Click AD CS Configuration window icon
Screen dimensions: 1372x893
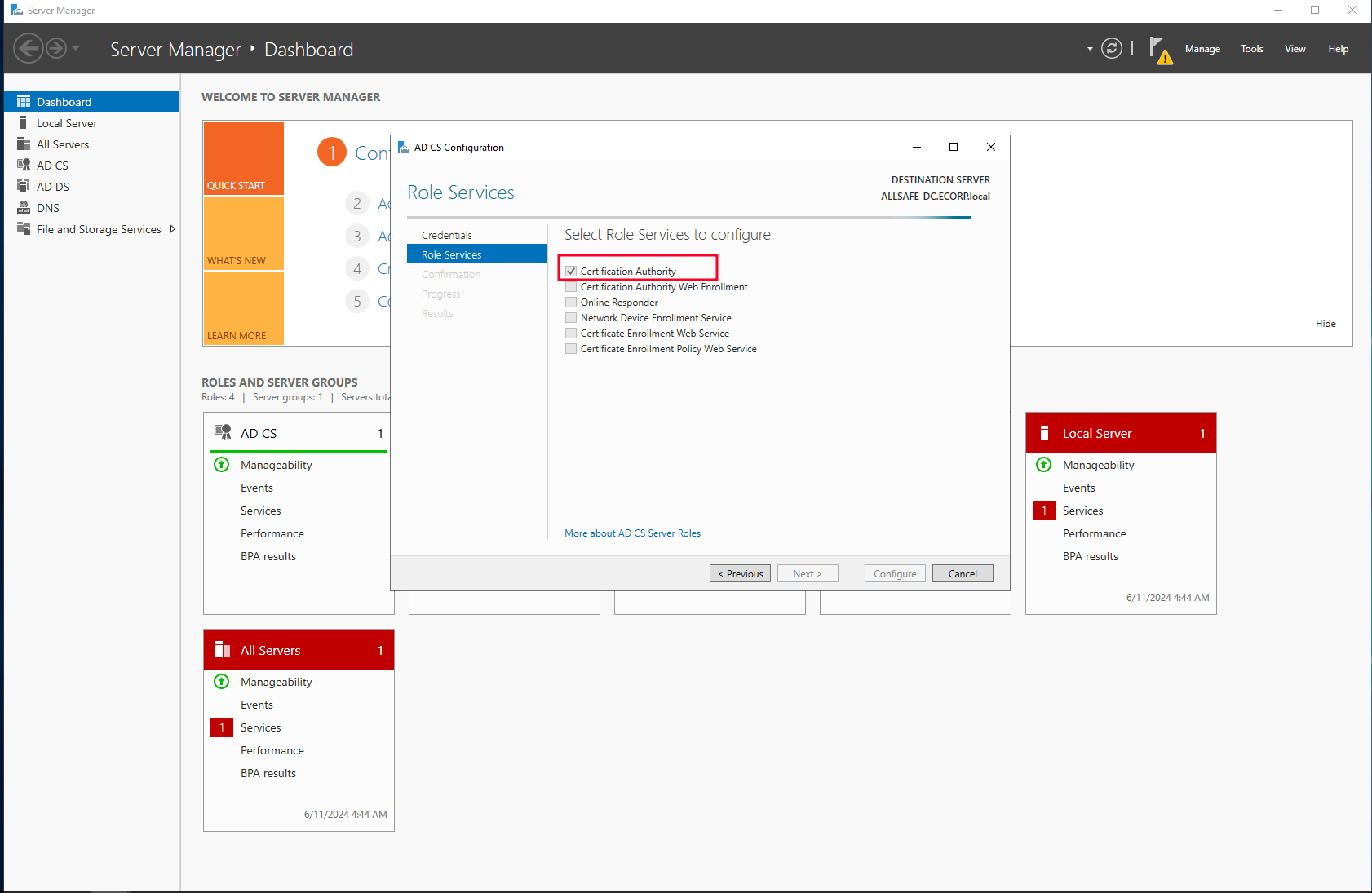(404, 147)
